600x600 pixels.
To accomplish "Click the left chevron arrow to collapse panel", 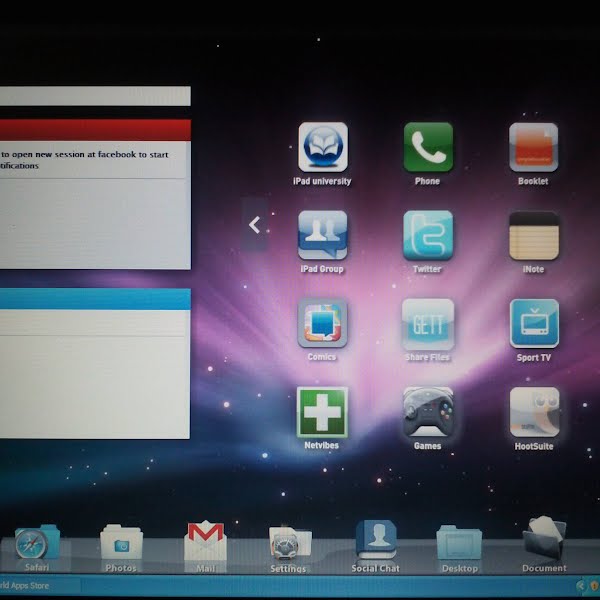I will (x=254, y=225).
